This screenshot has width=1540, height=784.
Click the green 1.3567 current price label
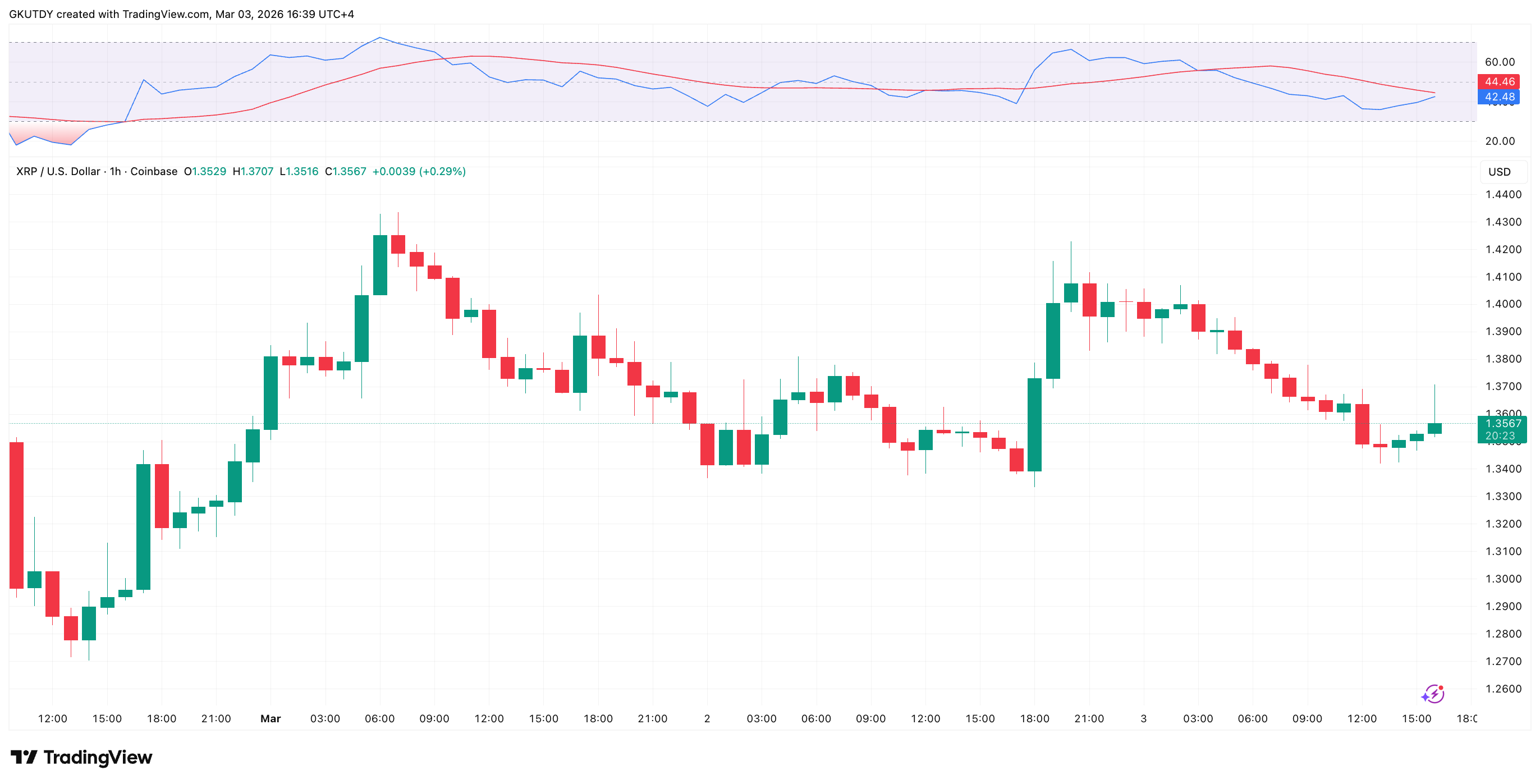click(1503, 423)
